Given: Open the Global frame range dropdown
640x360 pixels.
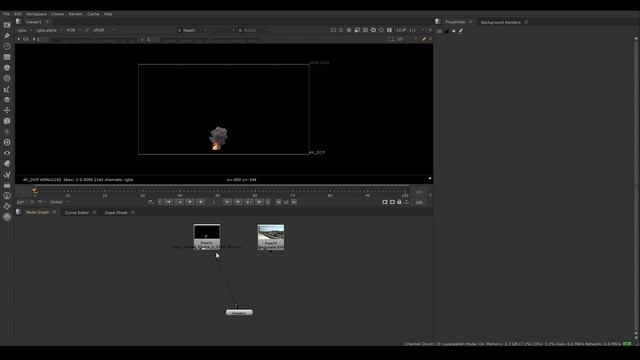Looking at the screenshot, I should [59, 202].
